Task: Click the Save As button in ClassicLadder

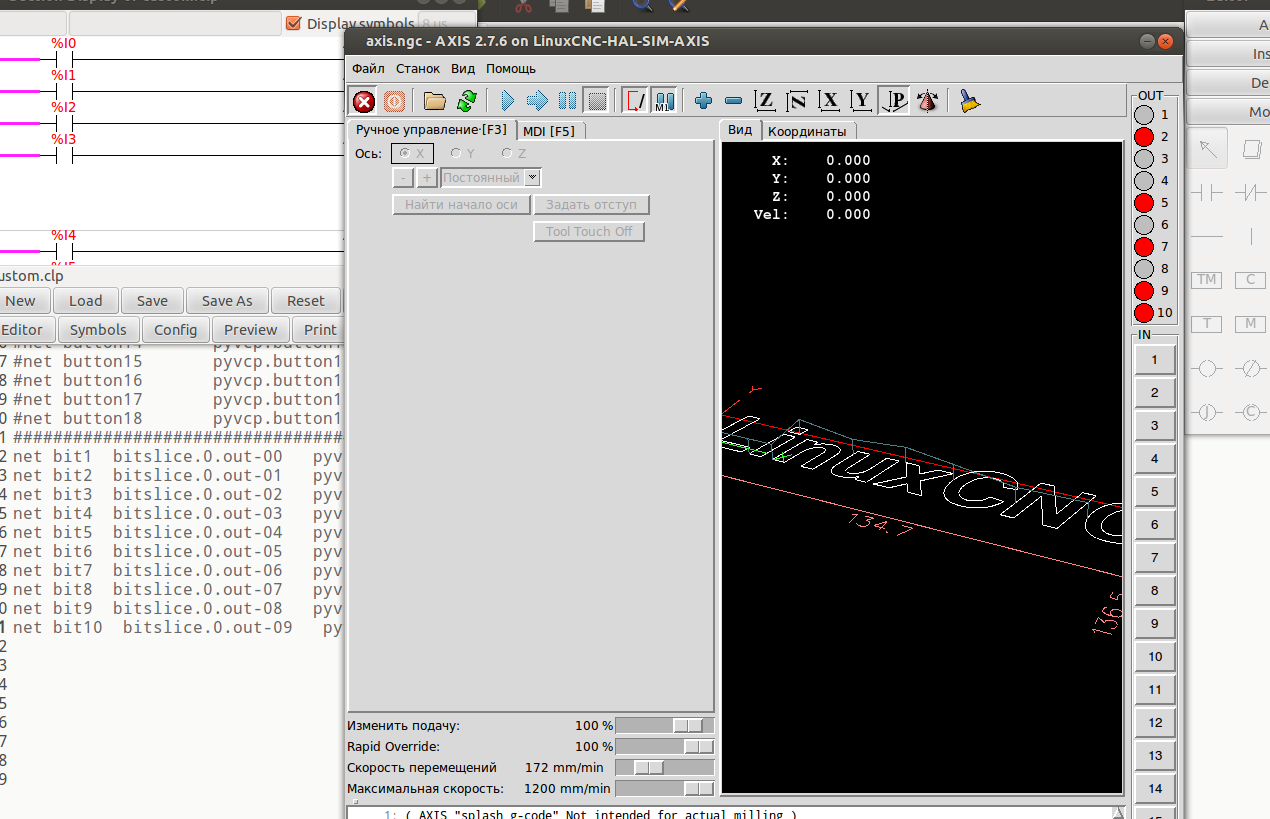Action: pyautogui.click(x=227, y=300)
